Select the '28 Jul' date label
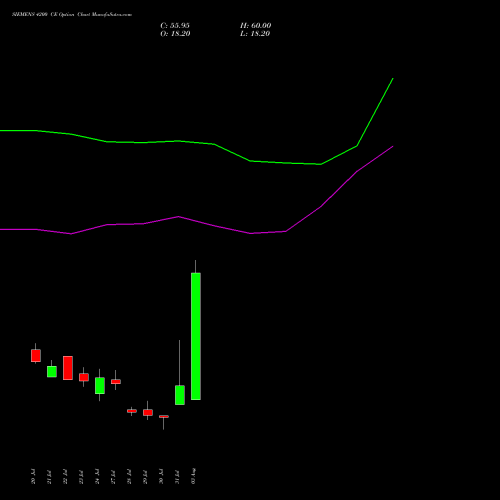The height and width of the screenshot is (500, 500). pos(129,477)
